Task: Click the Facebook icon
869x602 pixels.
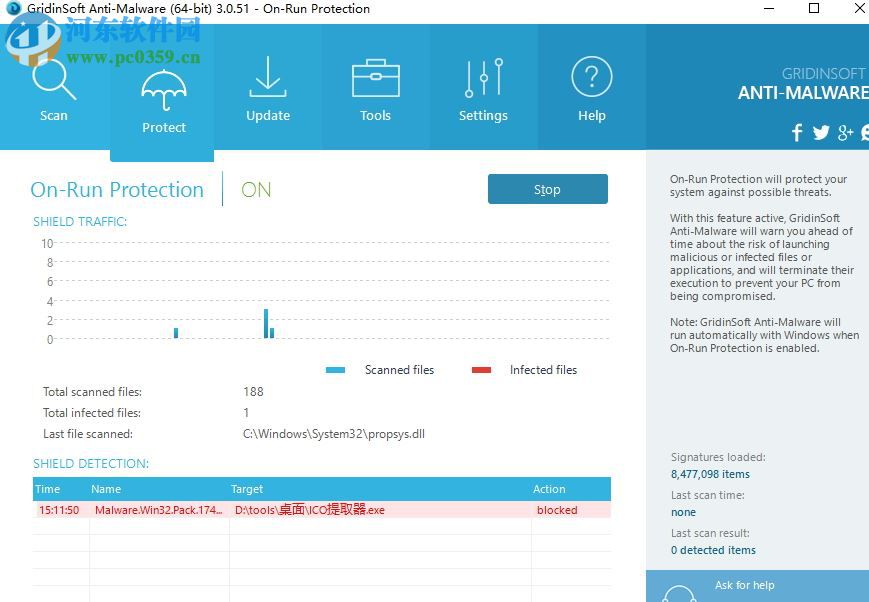Action: click(796, 132)
